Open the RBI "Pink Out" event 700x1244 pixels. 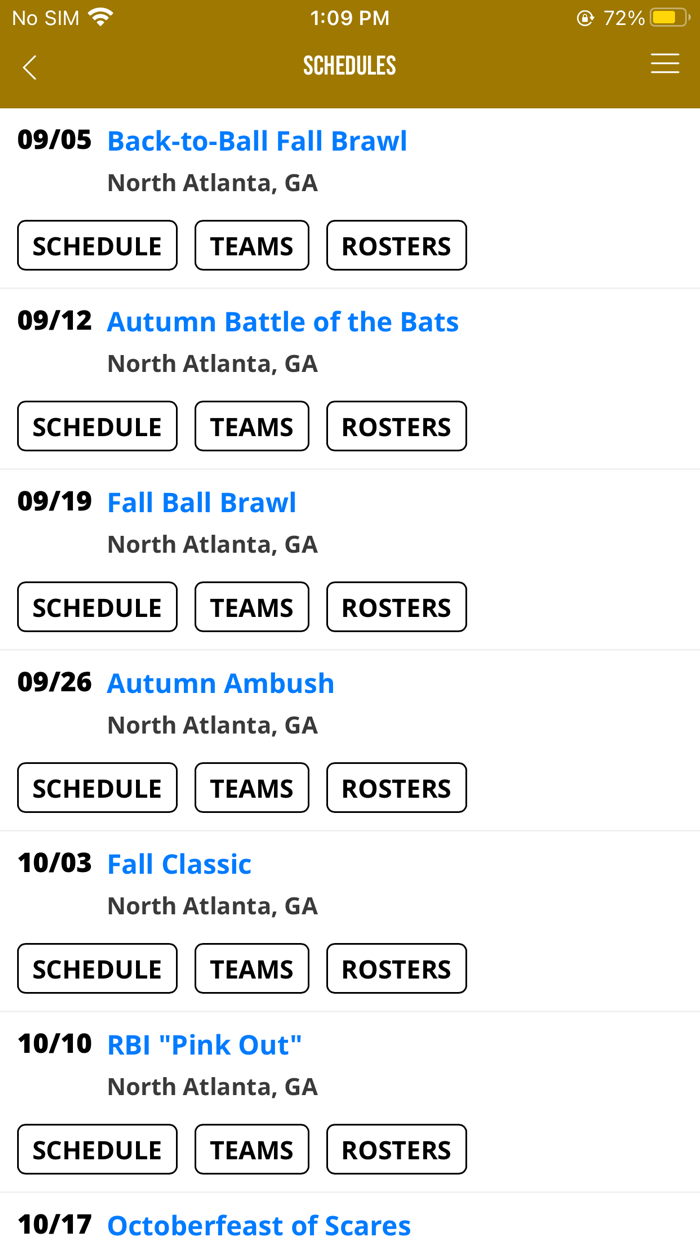(x=204, y=1045)
